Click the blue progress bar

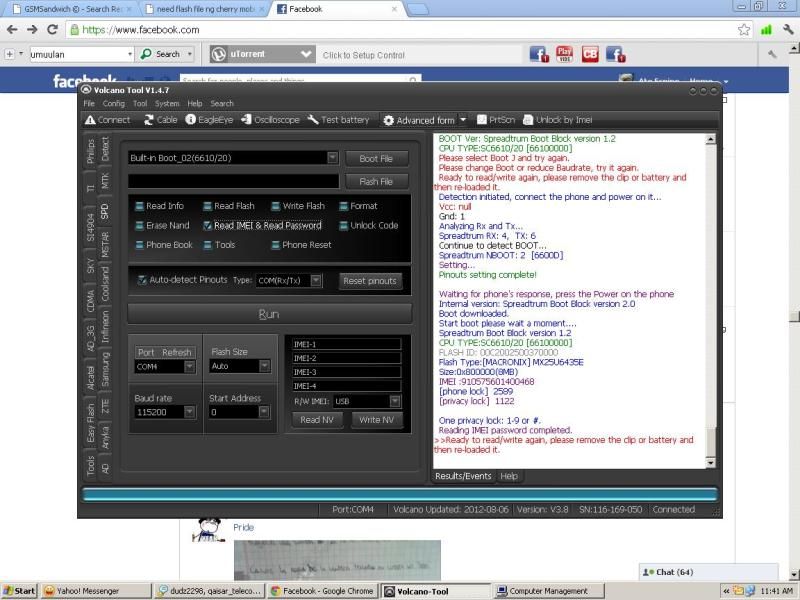400,493
